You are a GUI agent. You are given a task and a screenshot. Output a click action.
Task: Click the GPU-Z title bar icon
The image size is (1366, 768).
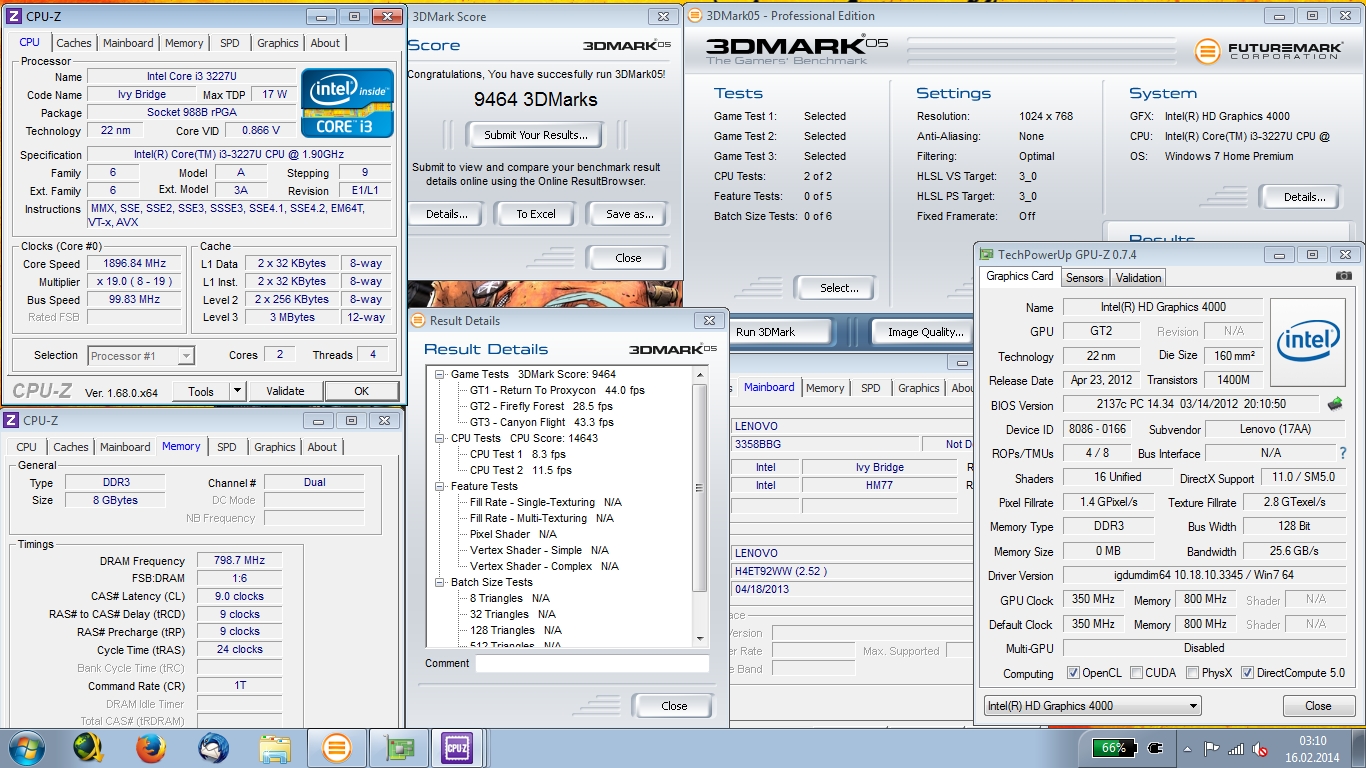coord(986,255)
